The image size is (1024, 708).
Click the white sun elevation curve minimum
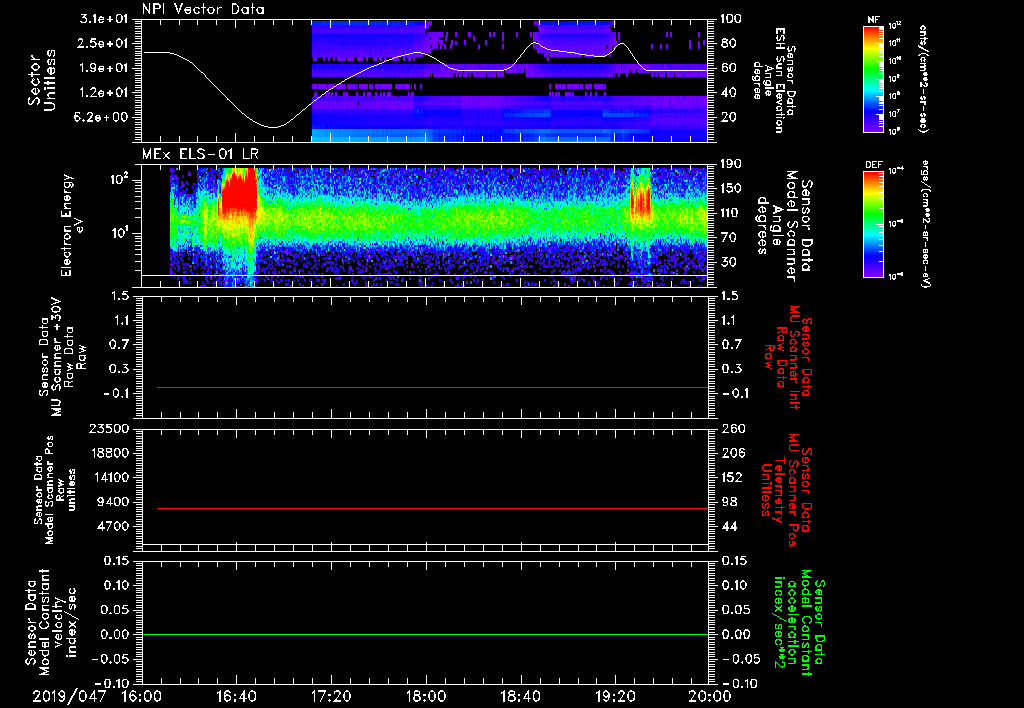click(274, 127)
